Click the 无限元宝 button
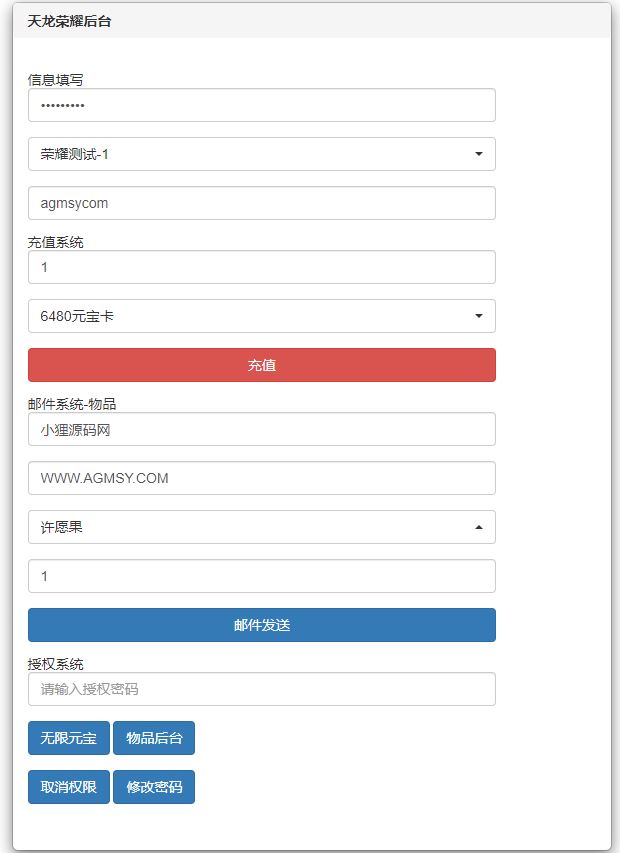The image size is (620, 853). point(69,738)
